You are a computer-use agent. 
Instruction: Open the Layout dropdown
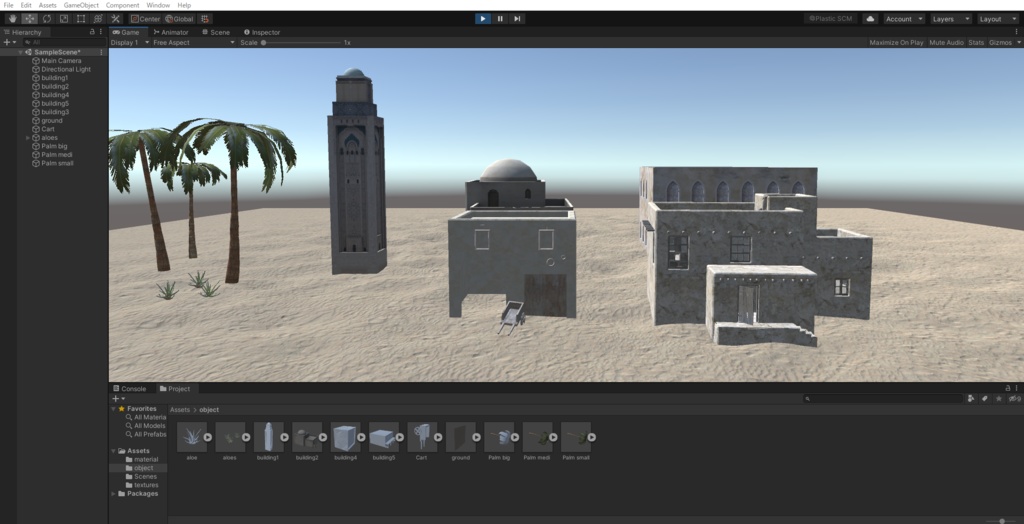pos(998,19)
